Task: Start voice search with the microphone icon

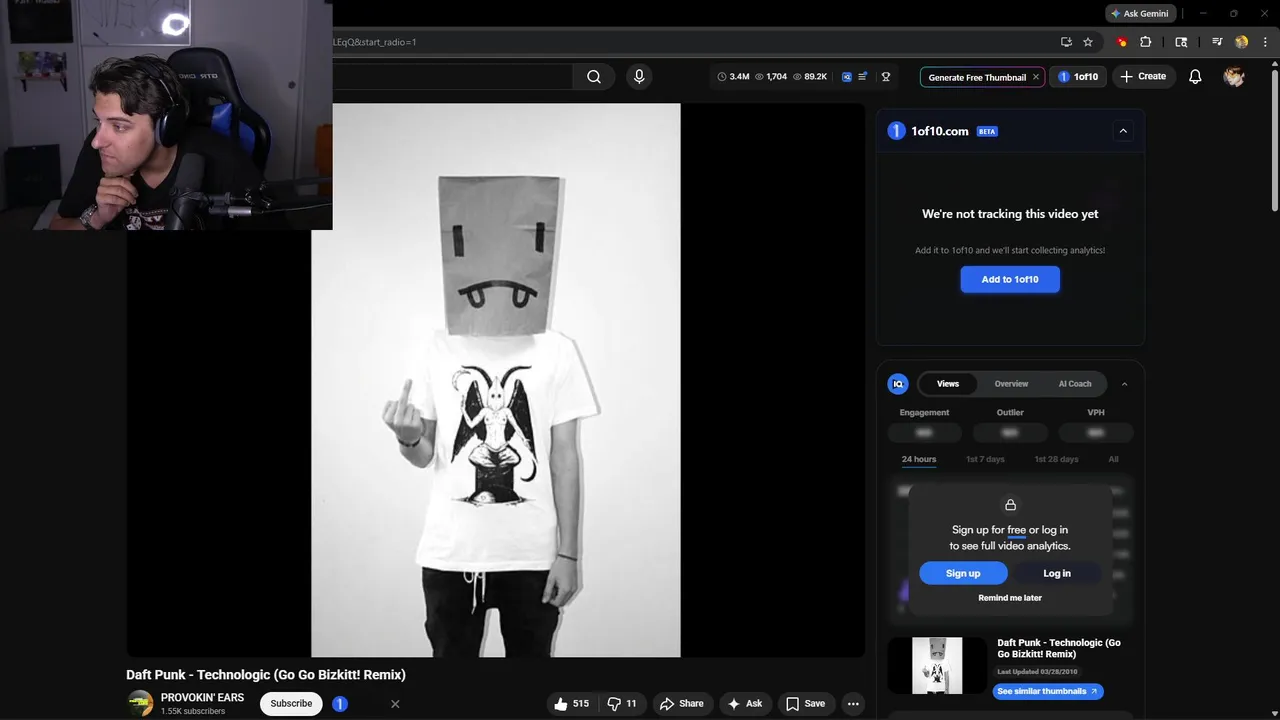Action: pyautogui.click(x=639, y=76)
